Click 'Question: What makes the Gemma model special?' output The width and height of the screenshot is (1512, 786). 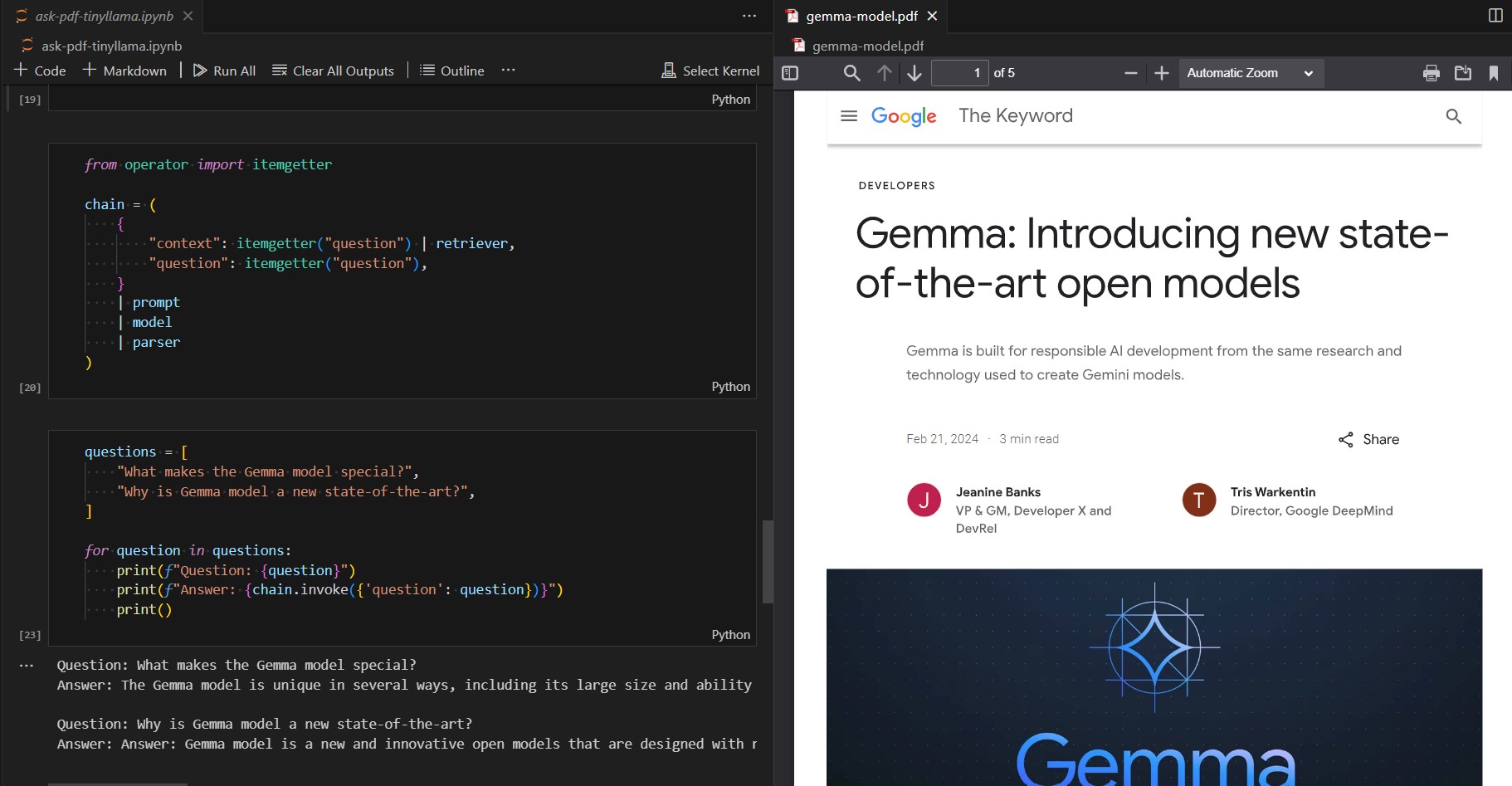[x=237, y=665]
